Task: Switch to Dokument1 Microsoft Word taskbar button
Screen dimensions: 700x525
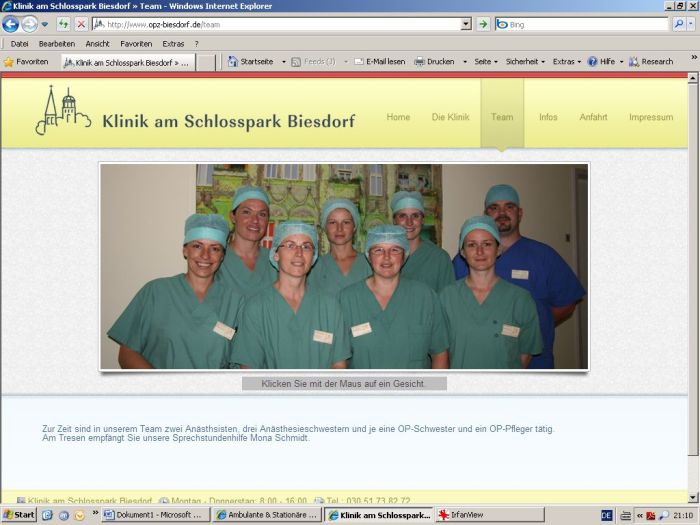Action: pos(156,515)
